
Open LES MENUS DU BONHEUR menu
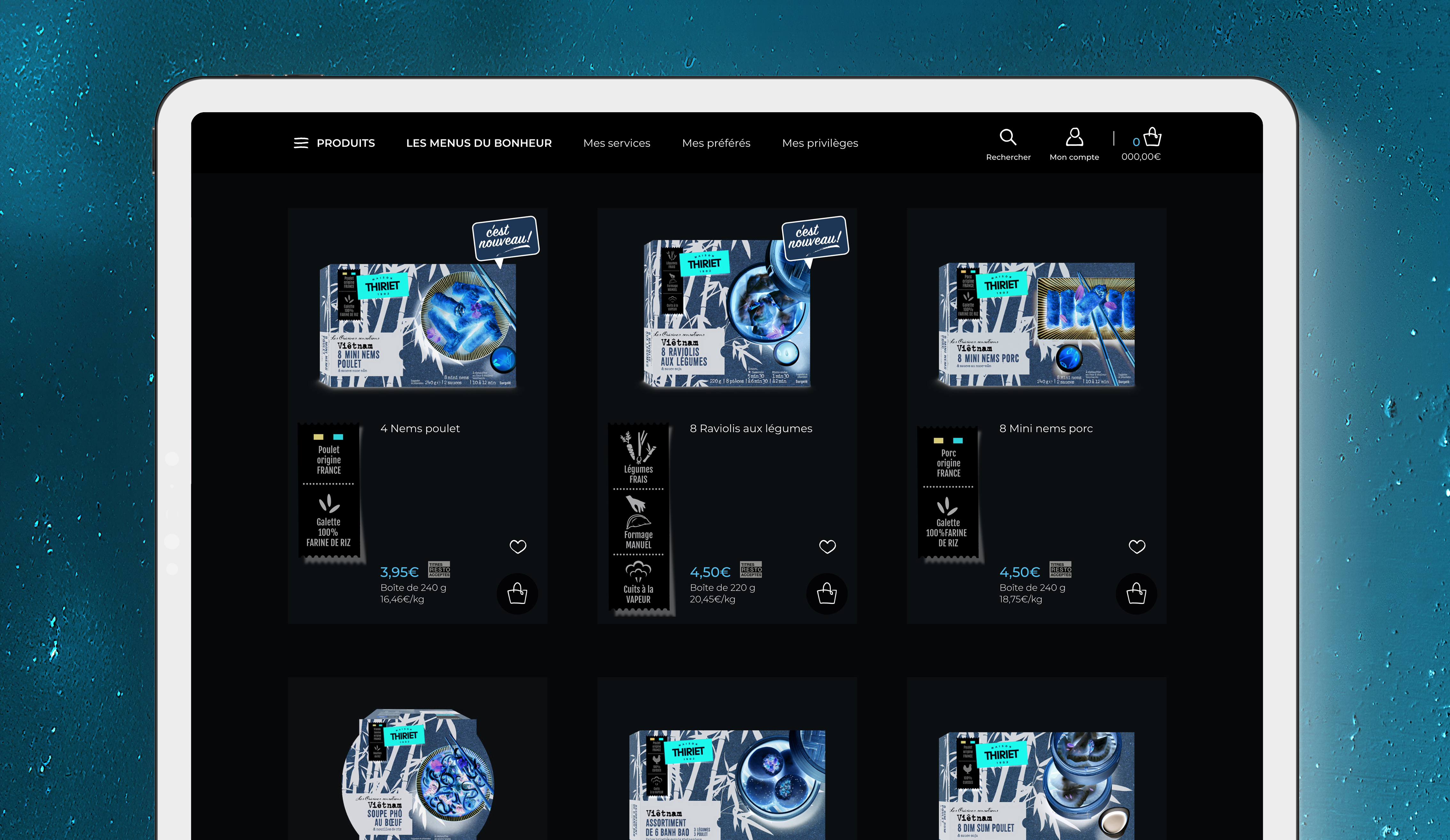(x=479, y=143)
